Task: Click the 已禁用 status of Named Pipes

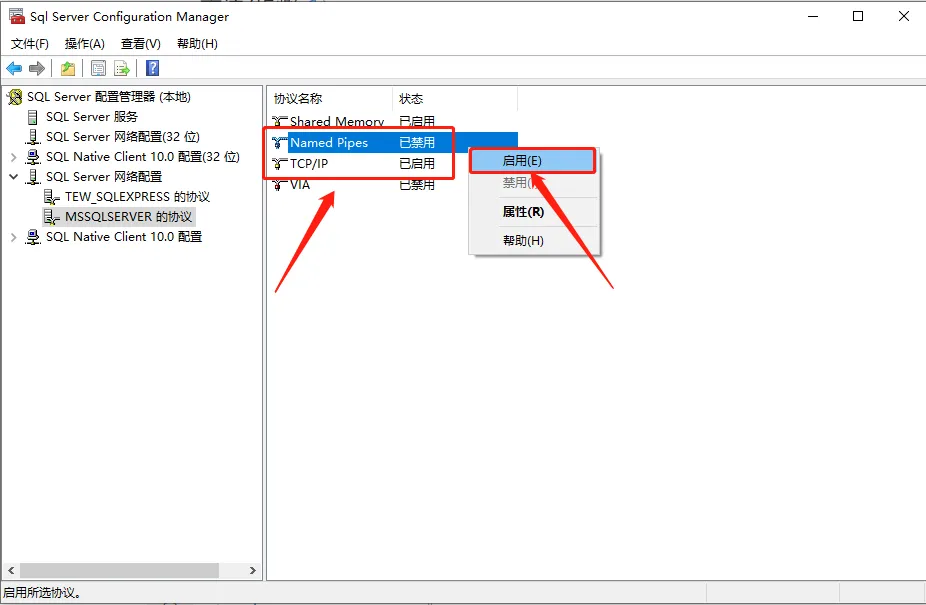Action: 417,142
